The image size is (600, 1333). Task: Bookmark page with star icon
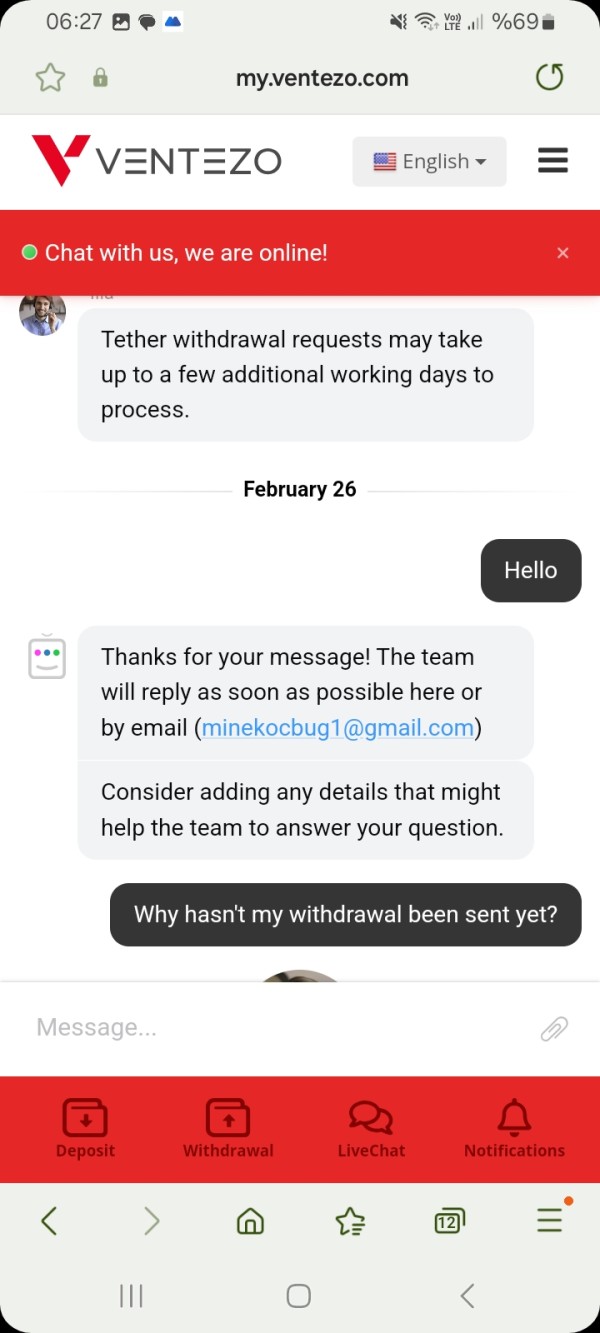point(50,77)
